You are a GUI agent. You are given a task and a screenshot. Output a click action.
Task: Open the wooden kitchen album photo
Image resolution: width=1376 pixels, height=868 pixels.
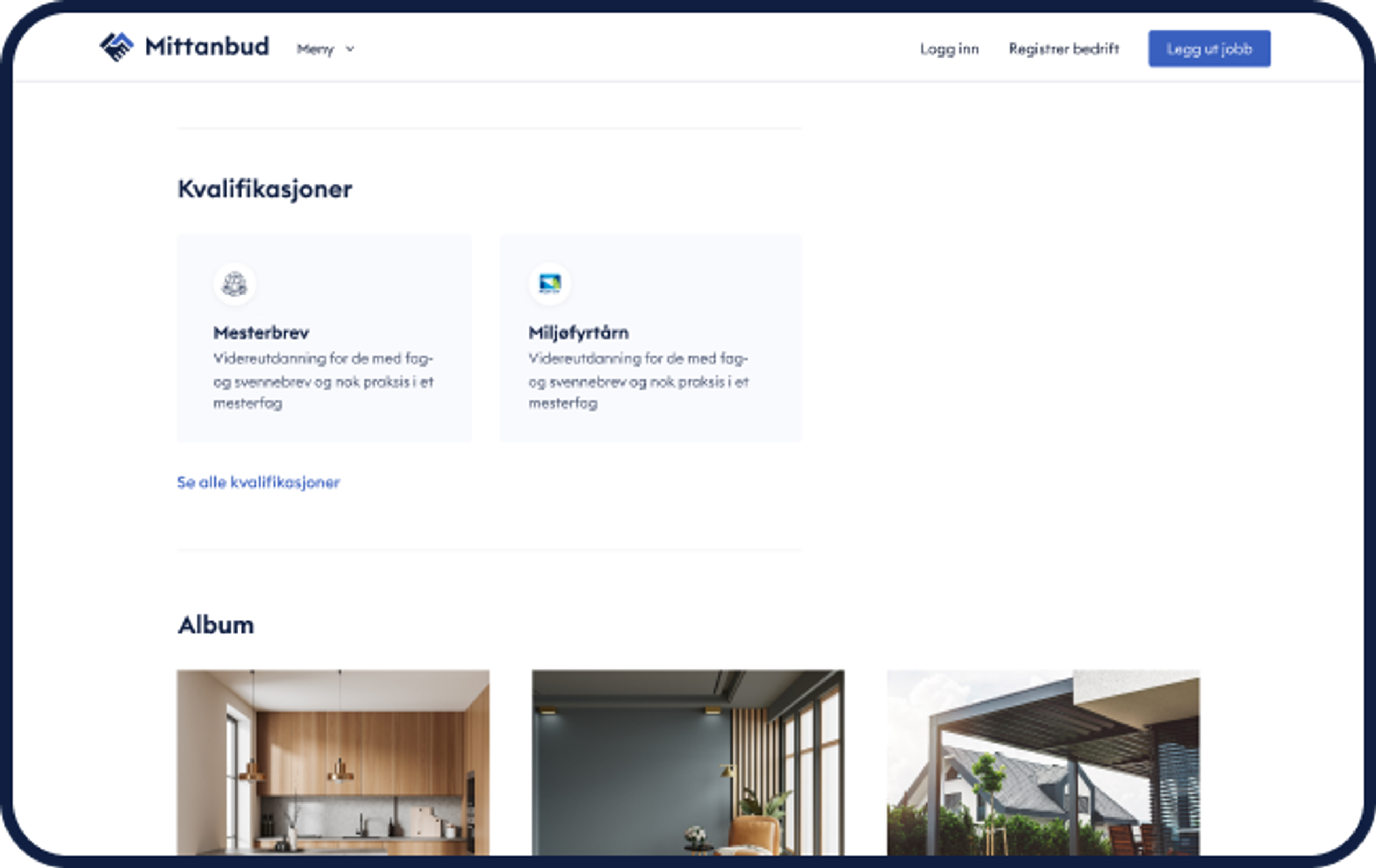pos(333,762)
